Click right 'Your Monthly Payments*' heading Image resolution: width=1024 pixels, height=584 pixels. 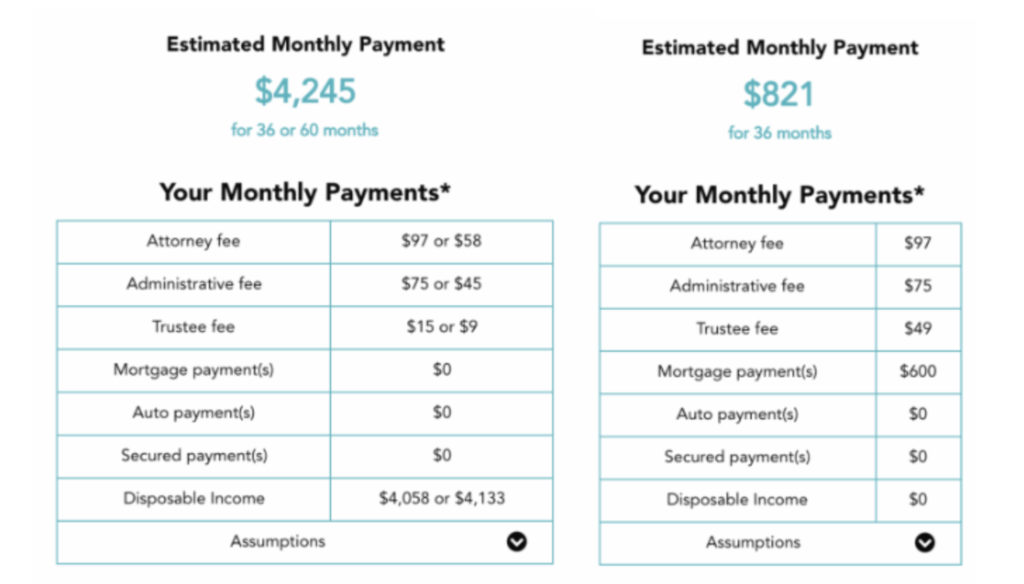(x=780, y=195)
